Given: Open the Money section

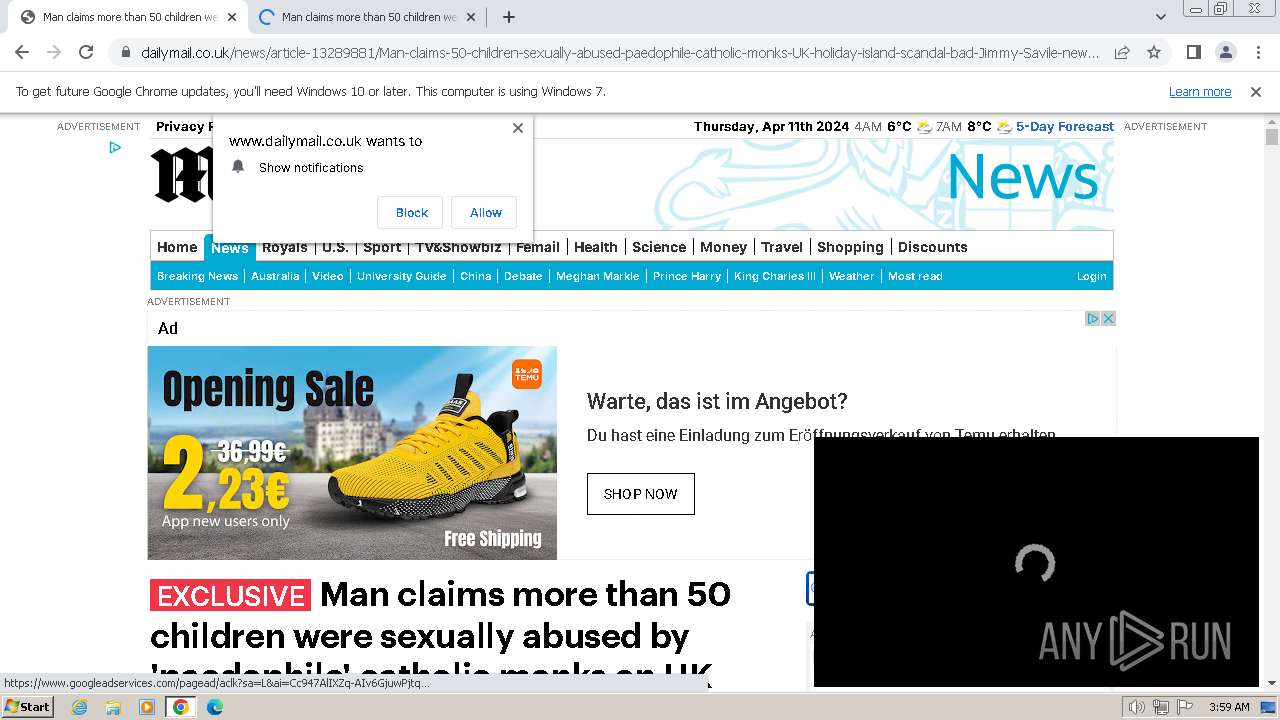Looking at the screenshot, I should tap(723, 247).
